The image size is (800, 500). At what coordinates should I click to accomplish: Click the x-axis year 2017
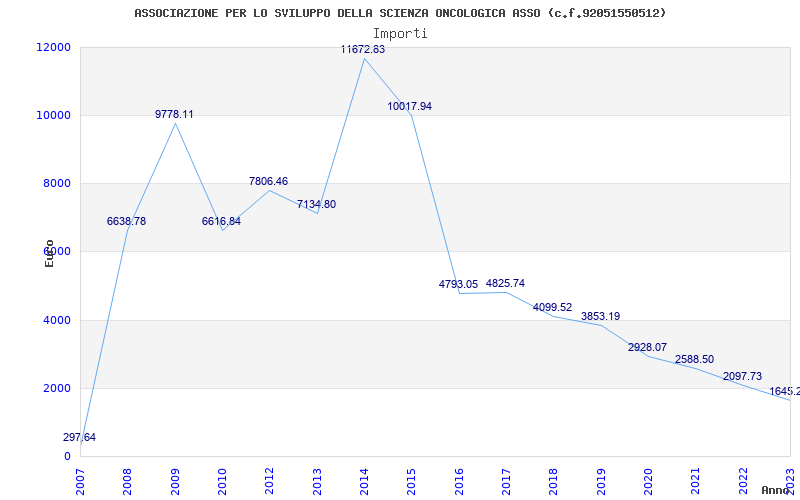pos(506,481)
